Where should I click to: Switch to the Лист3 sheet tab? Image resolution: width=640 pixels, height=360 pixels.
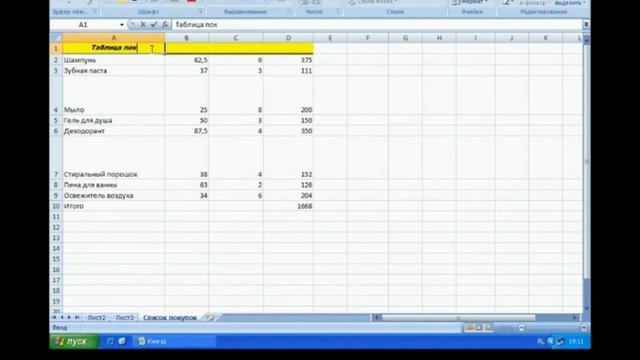[x=124, y=318]
